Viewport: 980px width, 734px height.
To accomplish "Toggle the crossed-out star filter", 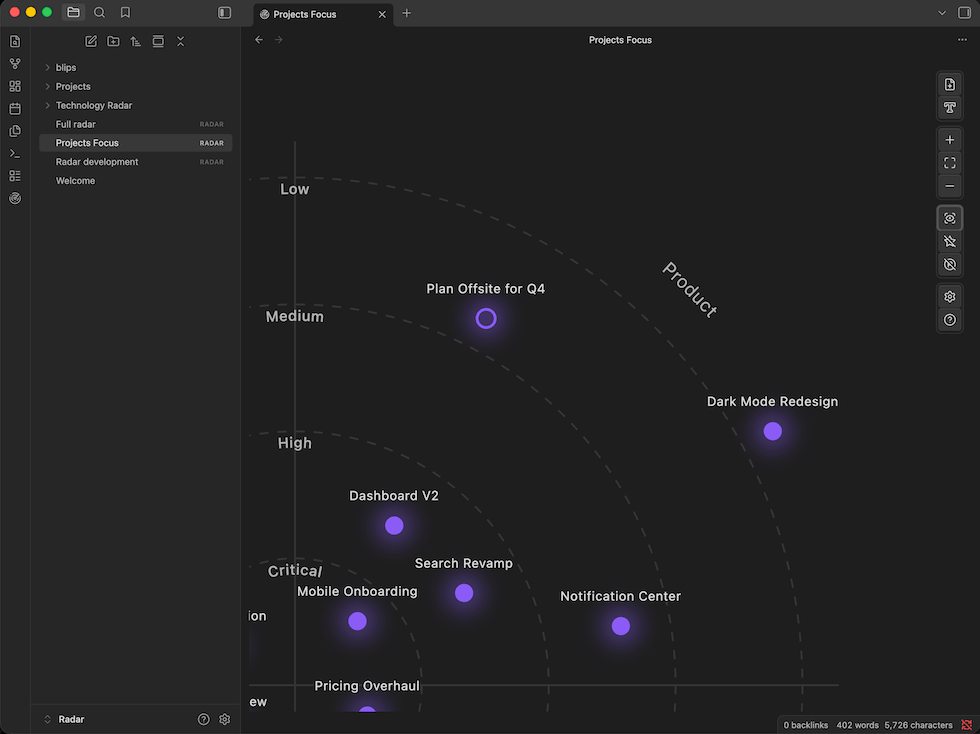I will [949, 241].
